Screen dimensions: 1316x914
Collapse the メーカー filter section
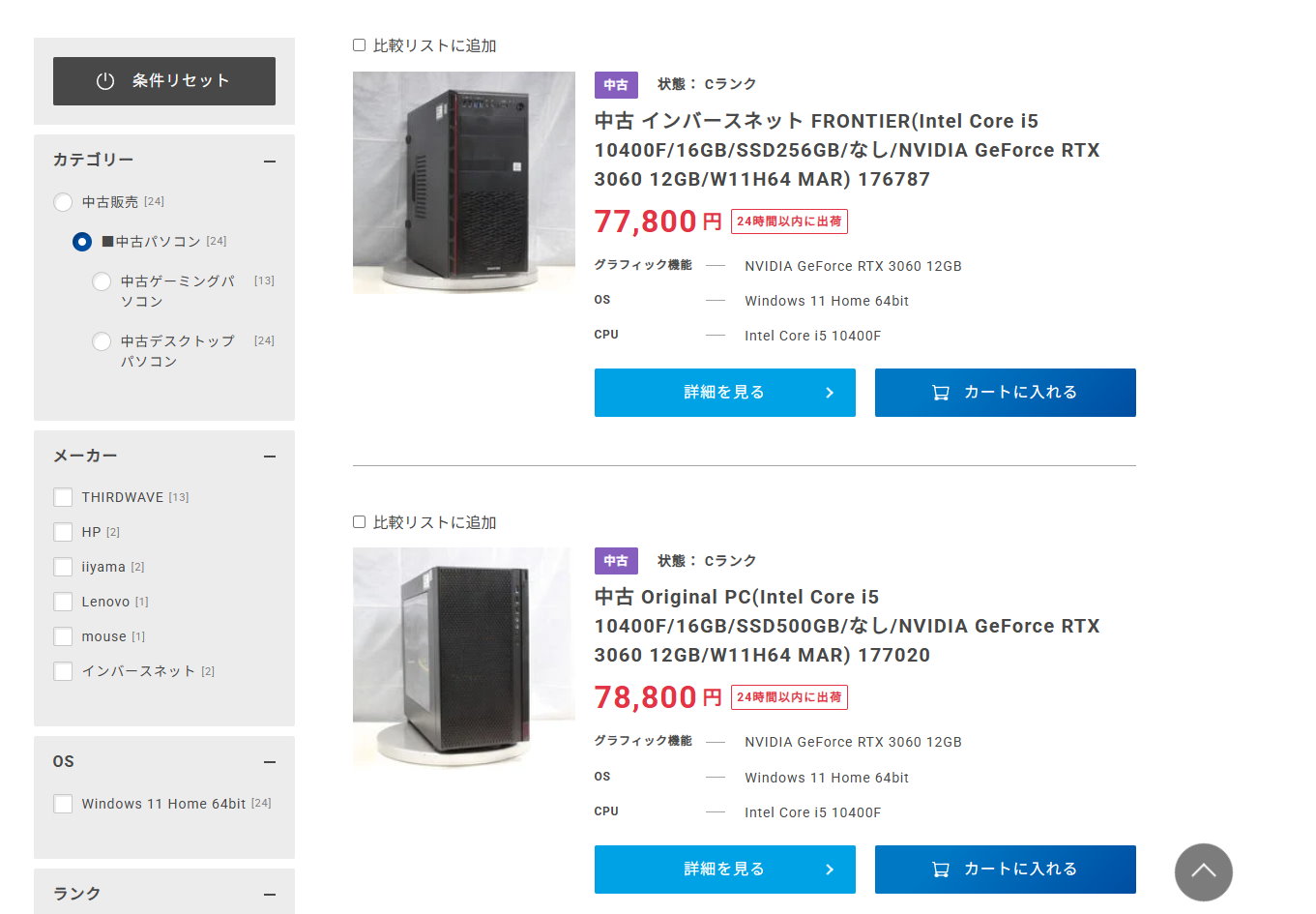270,457
